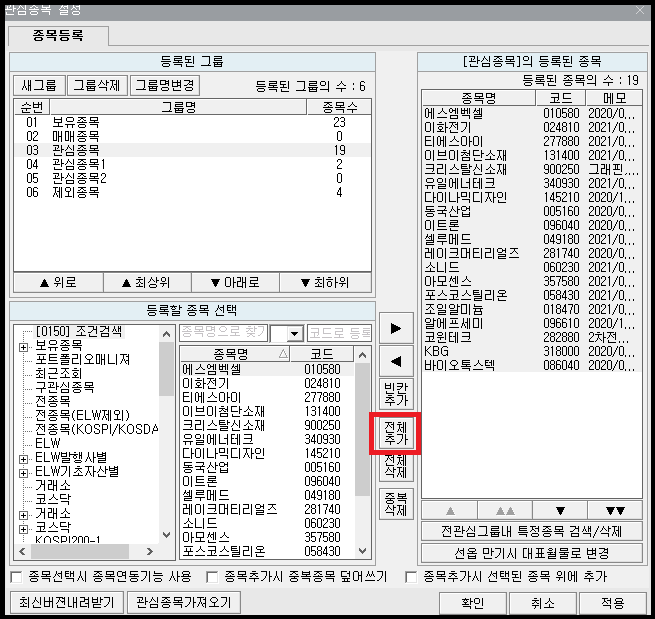Click the tree list scroll-up arrow
Image resolution: width=655 pixels, height=619 pixels.
pyautogui.click(x=166, y=334)
